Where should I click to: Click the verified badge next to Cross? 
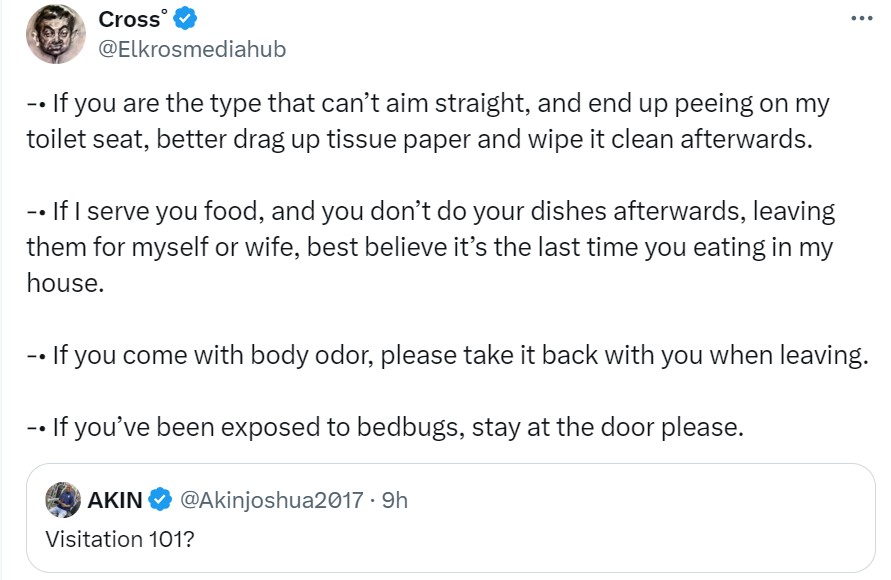pyautogui.click(x=185, y=19)
